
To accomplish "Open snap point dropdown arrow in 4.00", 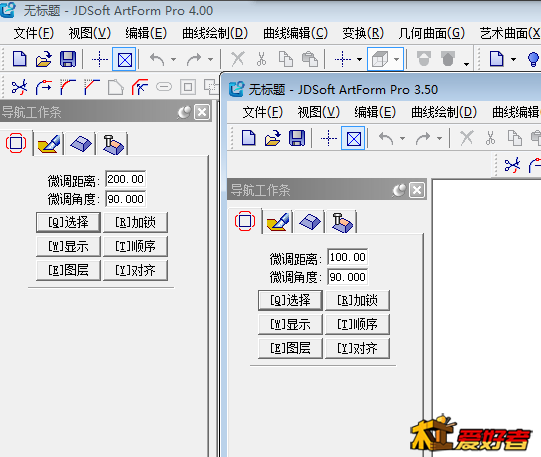I will pyautogui.click(x=359, y=59).
